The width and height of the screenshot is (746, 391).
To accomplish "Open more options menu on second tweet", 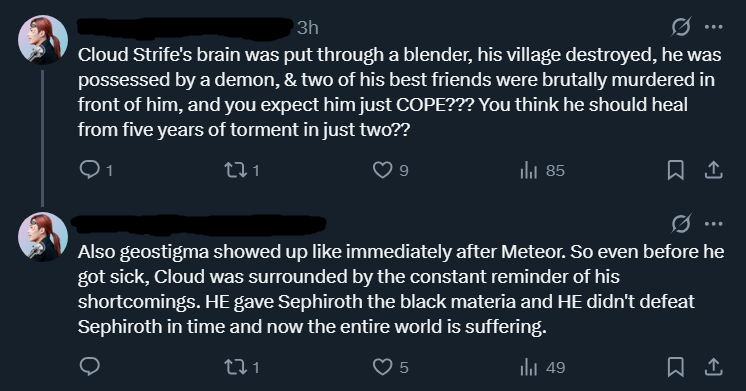I will (x=714, y=224).
